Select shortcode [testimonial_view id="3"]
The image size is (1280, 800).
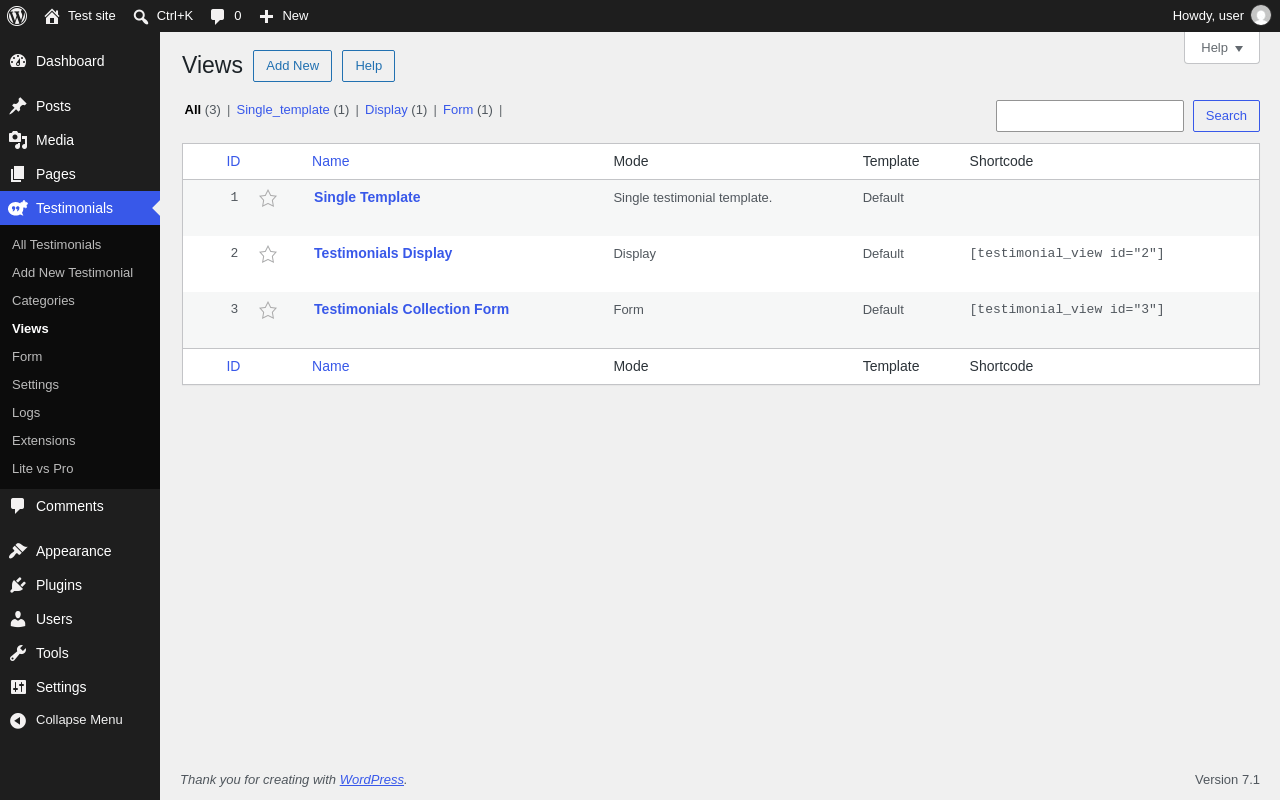point(1067,310)
